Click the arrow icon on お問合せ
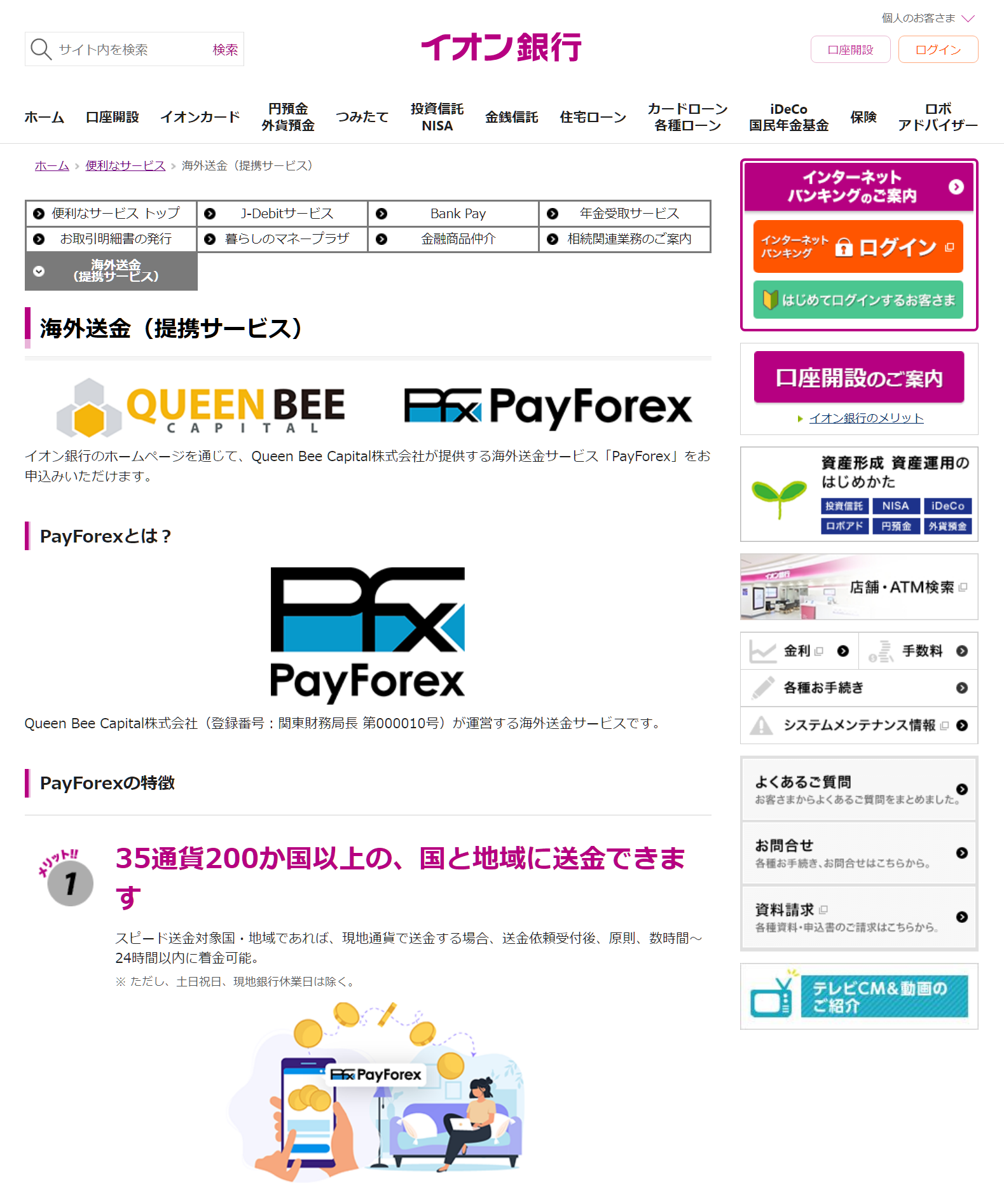 point(962,853)
